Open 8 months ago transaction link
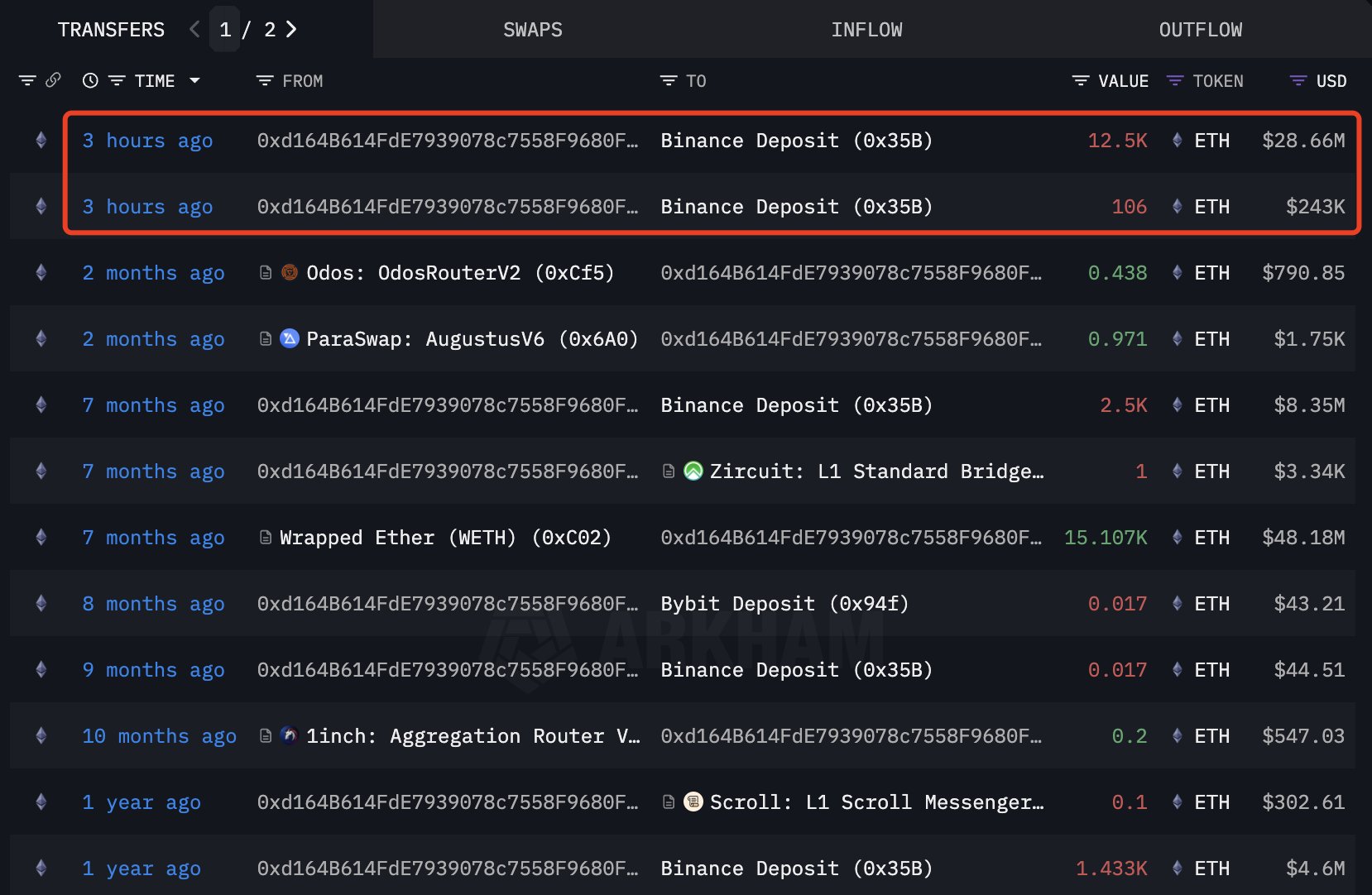Viewport: 1372px width, 895px height. 153,604
